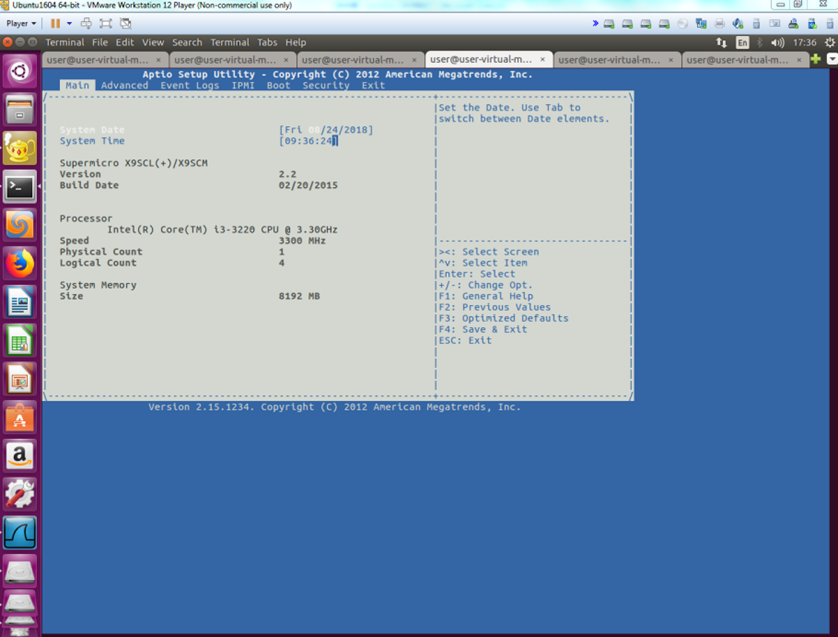Expand the power options arrow beside pause
838x637 pixels.
[69, 23]
